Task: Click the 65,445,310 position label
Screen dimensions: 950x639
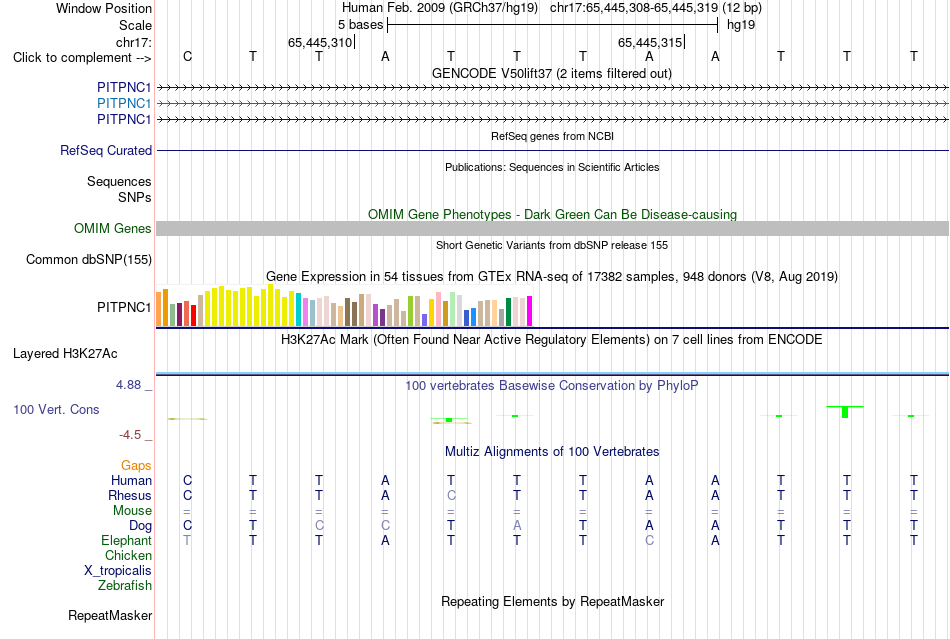Action: [319, 42]
